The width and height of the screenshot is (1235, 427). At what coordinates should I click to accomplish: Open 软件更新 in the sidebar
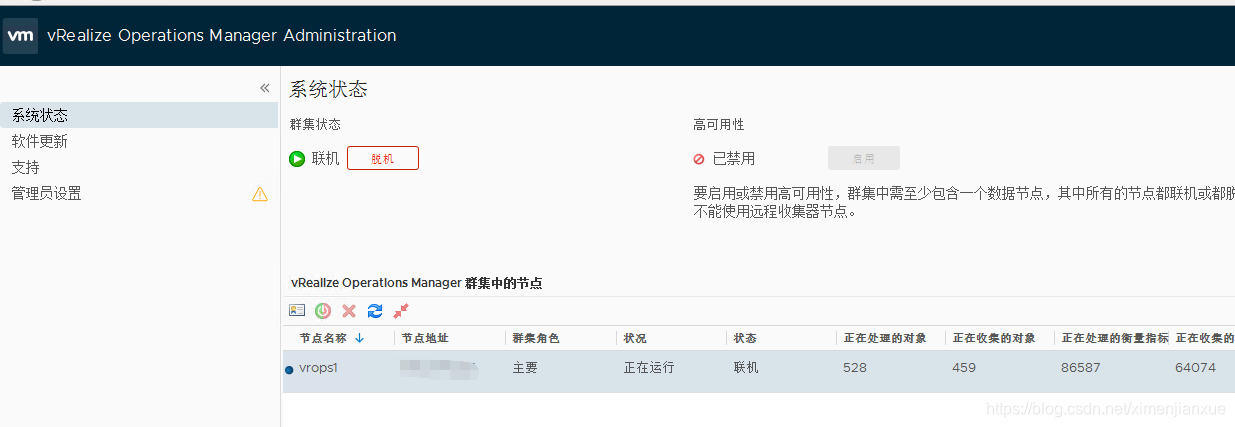40,141
